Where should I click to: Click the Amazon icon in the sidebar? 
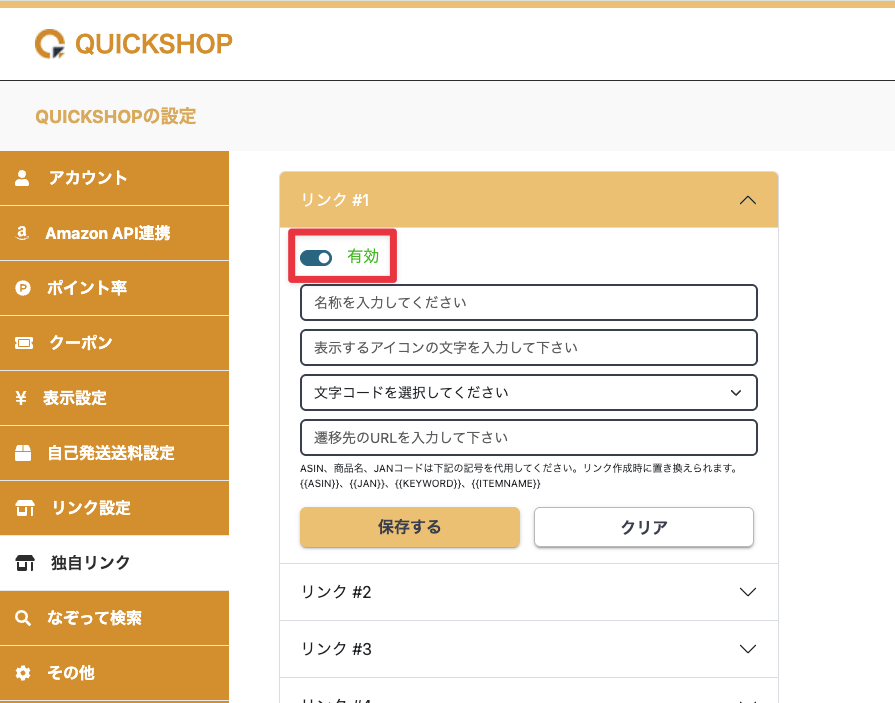coord(23,233)
